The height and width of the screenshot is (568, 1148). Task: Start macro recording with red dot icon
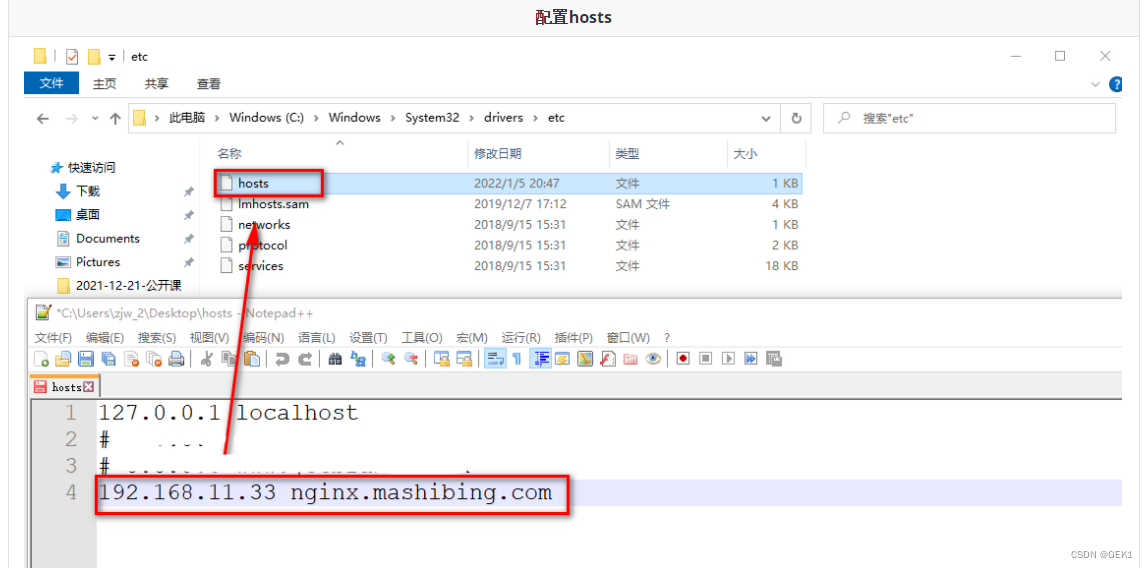coord(683,359)
